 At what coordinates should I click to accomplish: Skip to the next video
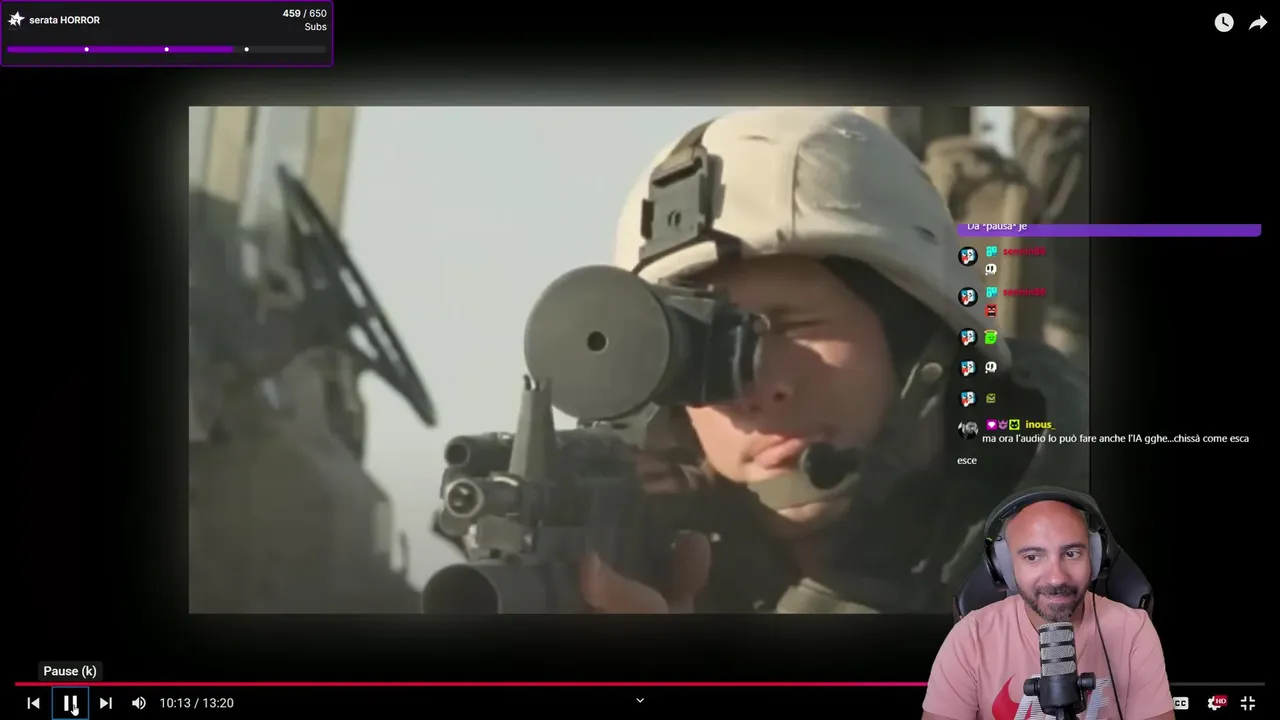coord(105,703)
